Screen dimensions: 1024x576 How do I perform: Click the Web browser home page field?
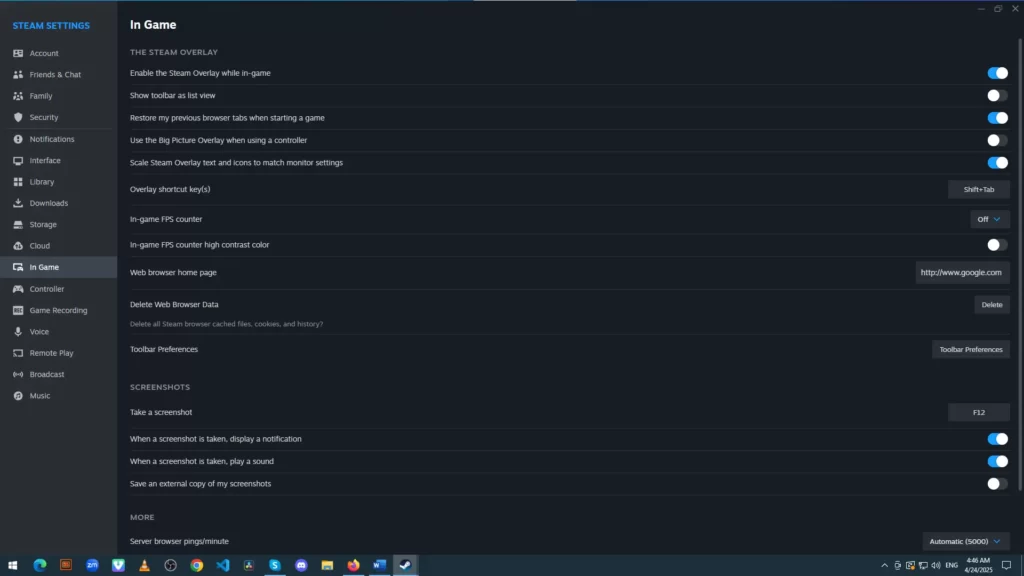pyautogui.click(x=961, y=272)
